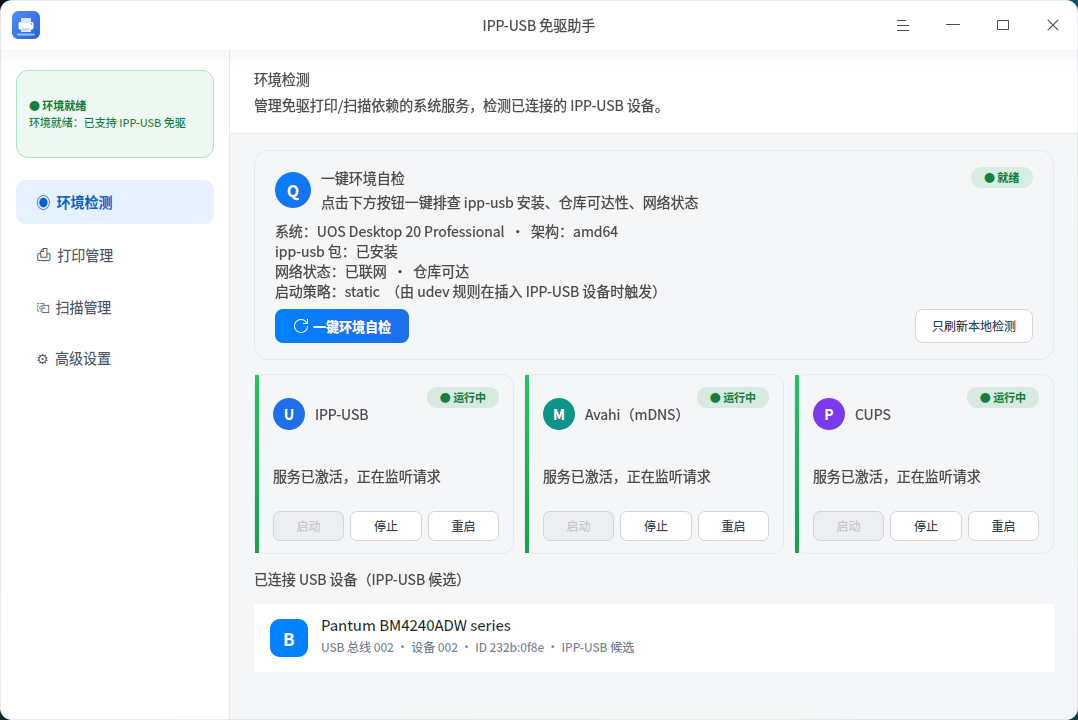Viewport: 1078px width, 720px height.
Task: Click the purple P icon for CUPS
Action: pyautogui.click(x=828, y=414)
